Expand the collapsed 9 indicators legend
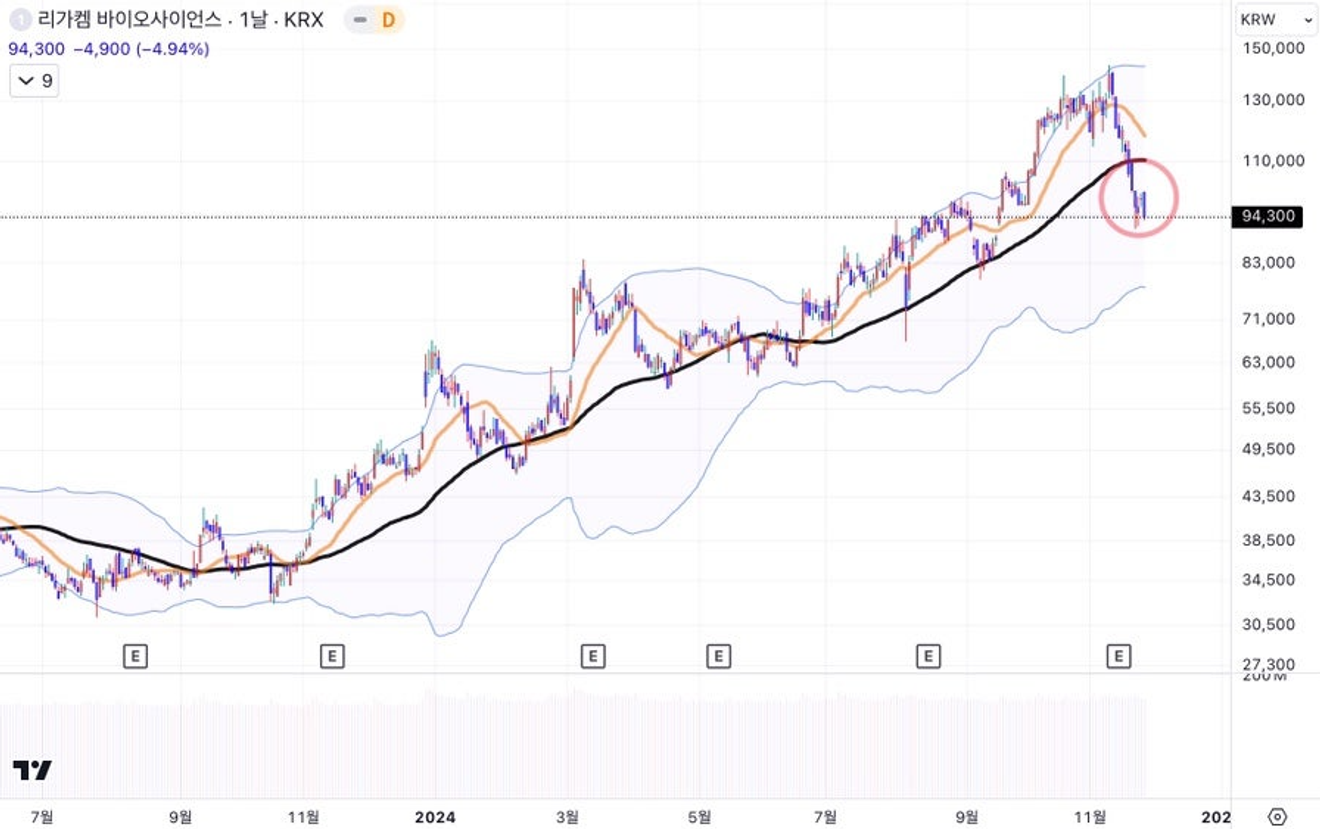 tap(34, 81)
